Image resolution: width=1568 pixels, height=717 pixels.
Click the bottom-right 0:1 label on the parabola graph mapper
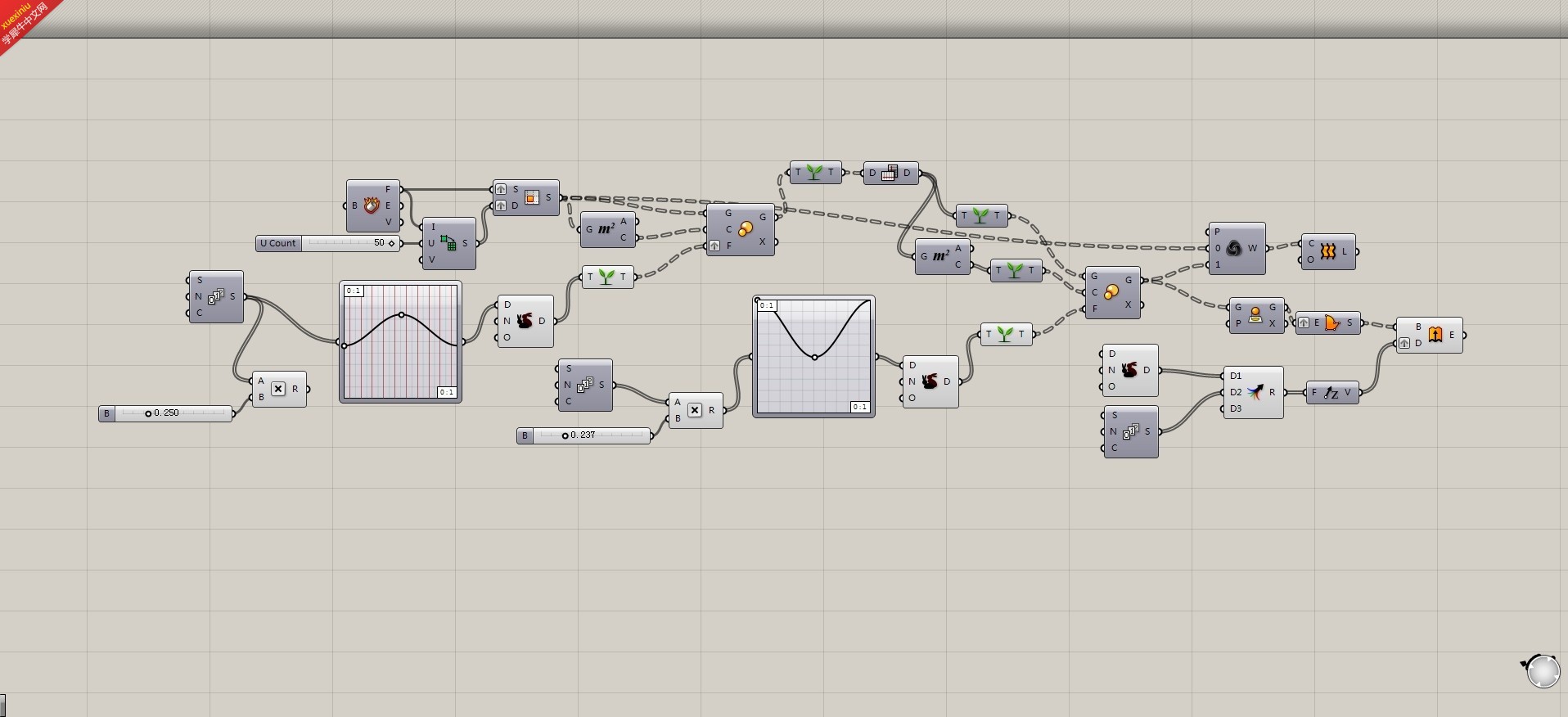click(x=860, y=407)
